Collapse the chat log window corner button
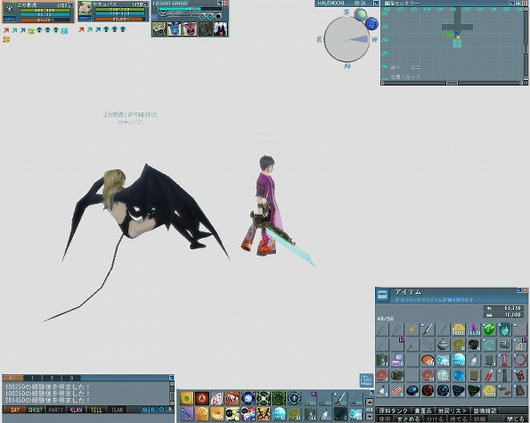The height and width of the screenshot is (423, 530). point(171,378)
